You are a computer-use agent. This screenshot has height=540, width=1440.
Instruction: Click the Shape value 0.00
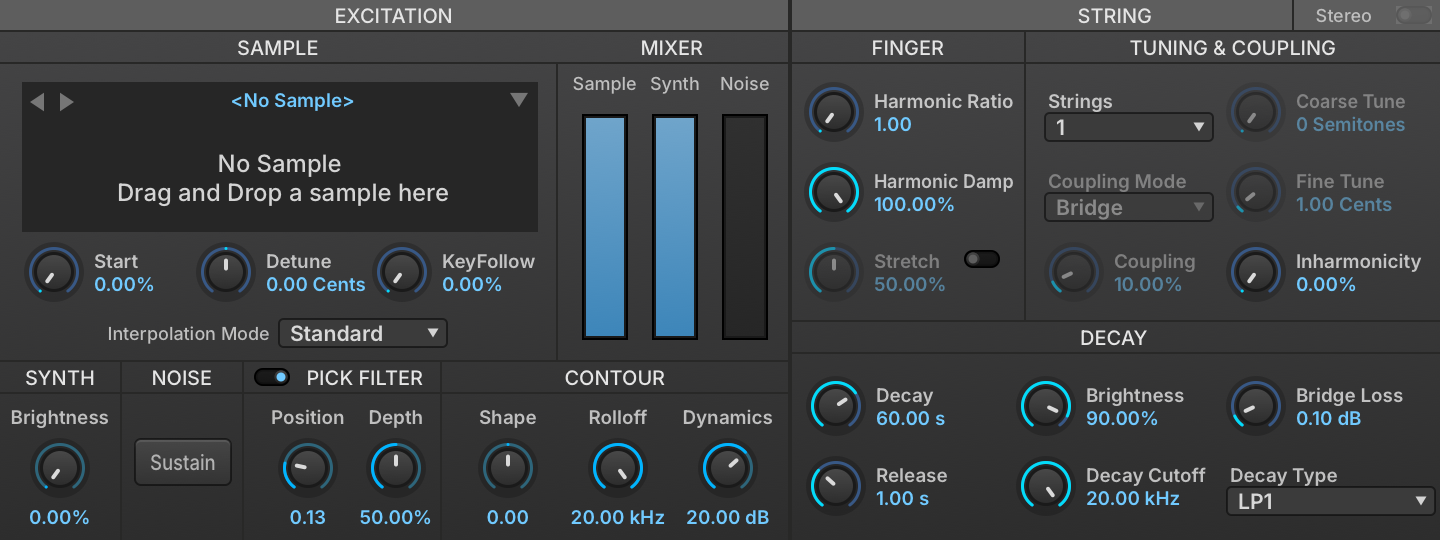pyautogui.click(x=508, y=518)
